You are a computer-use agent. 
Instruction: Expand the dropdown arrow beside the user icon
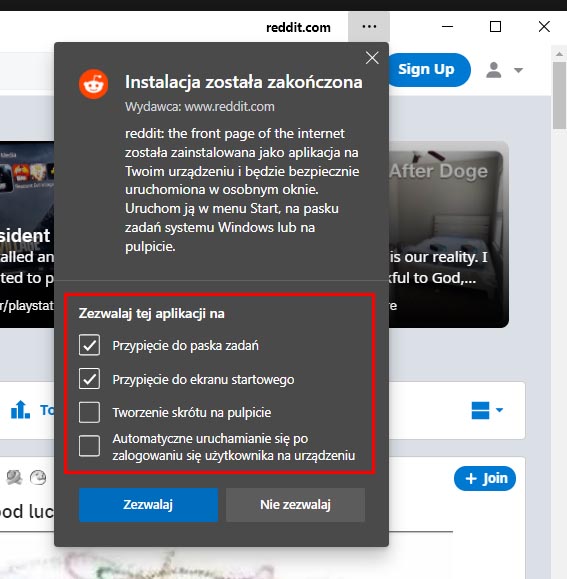coord(518,70)
